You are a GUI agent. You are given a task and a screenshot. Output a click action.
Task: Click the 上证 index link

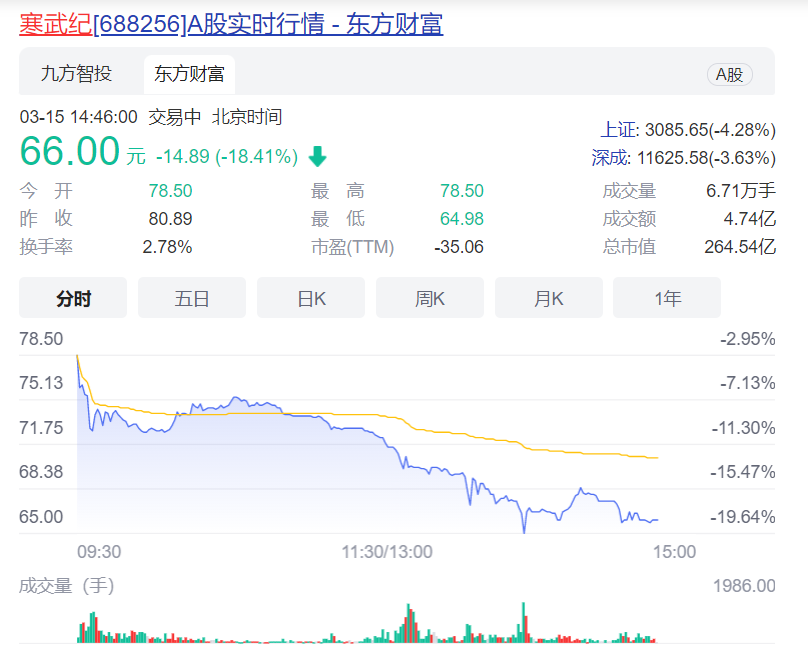(x=618, y=129)
